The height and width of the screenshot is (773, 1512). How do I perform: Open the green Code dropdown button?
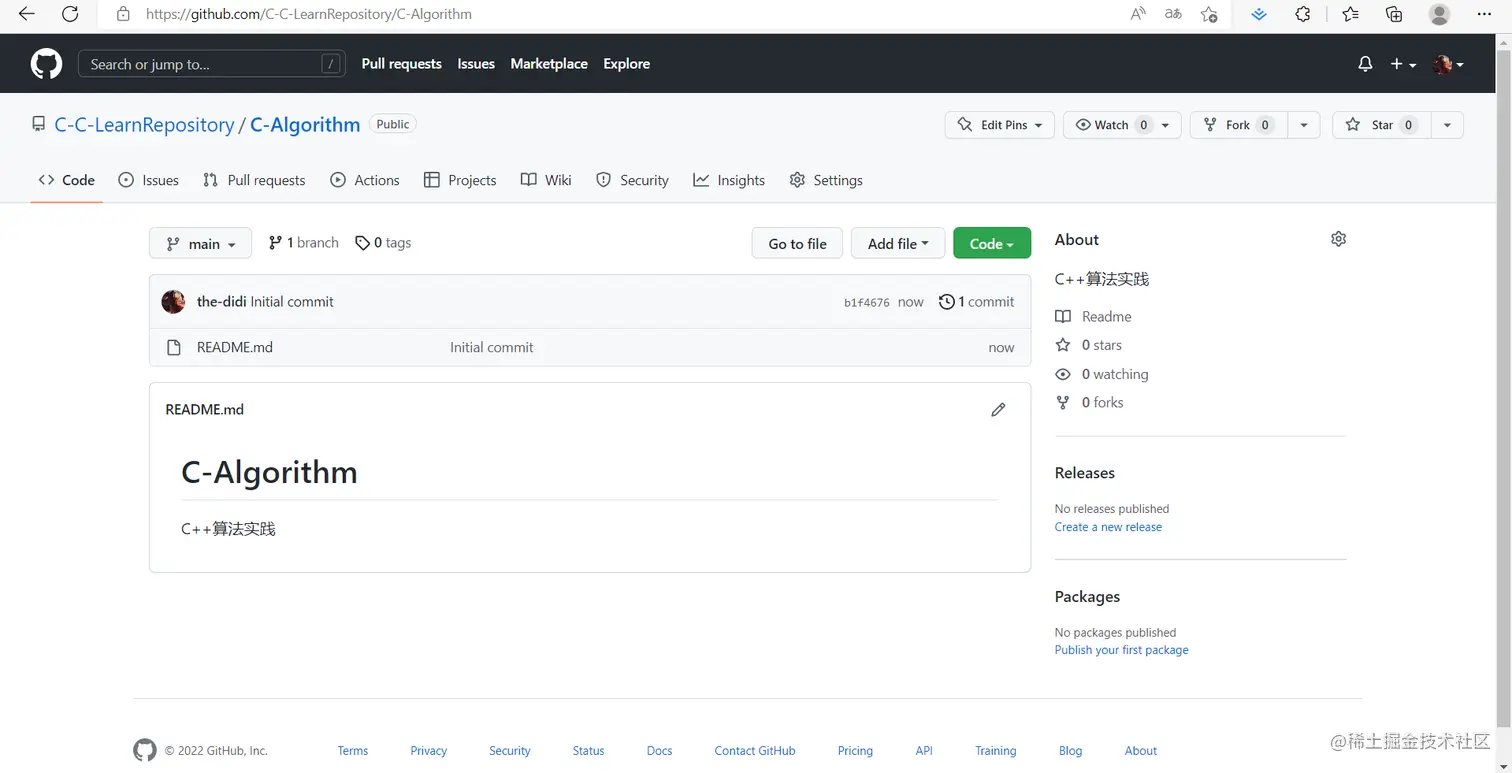[992, 244]
